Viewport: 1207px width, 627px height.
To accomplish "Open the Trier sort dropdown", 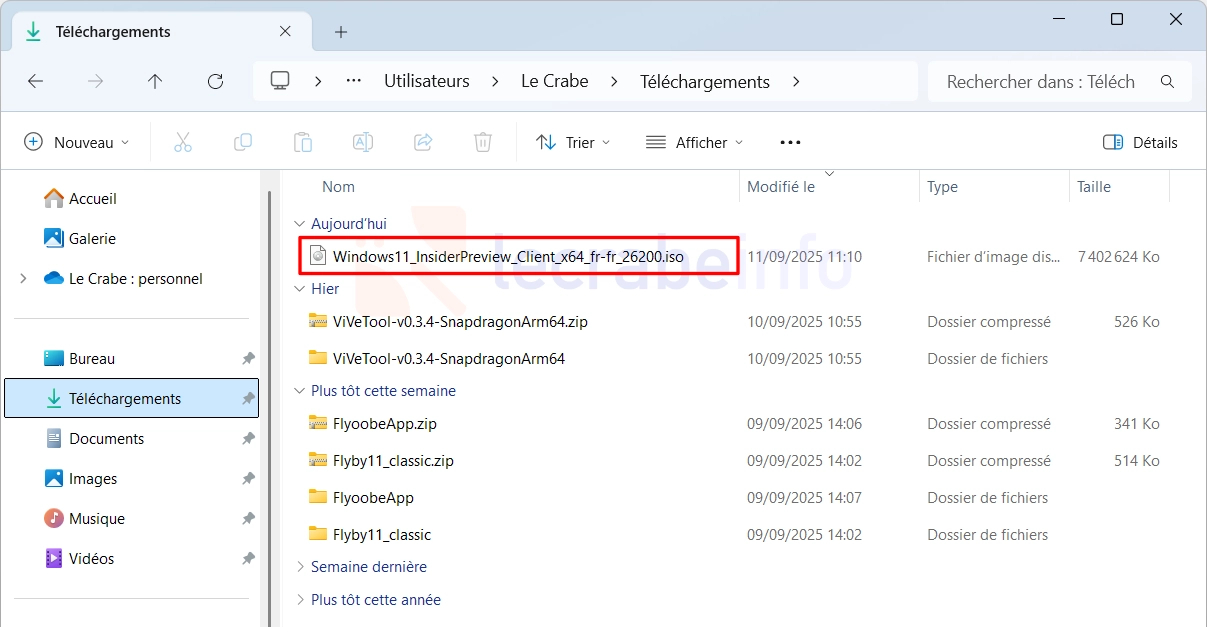I will [x=573, y=142].
